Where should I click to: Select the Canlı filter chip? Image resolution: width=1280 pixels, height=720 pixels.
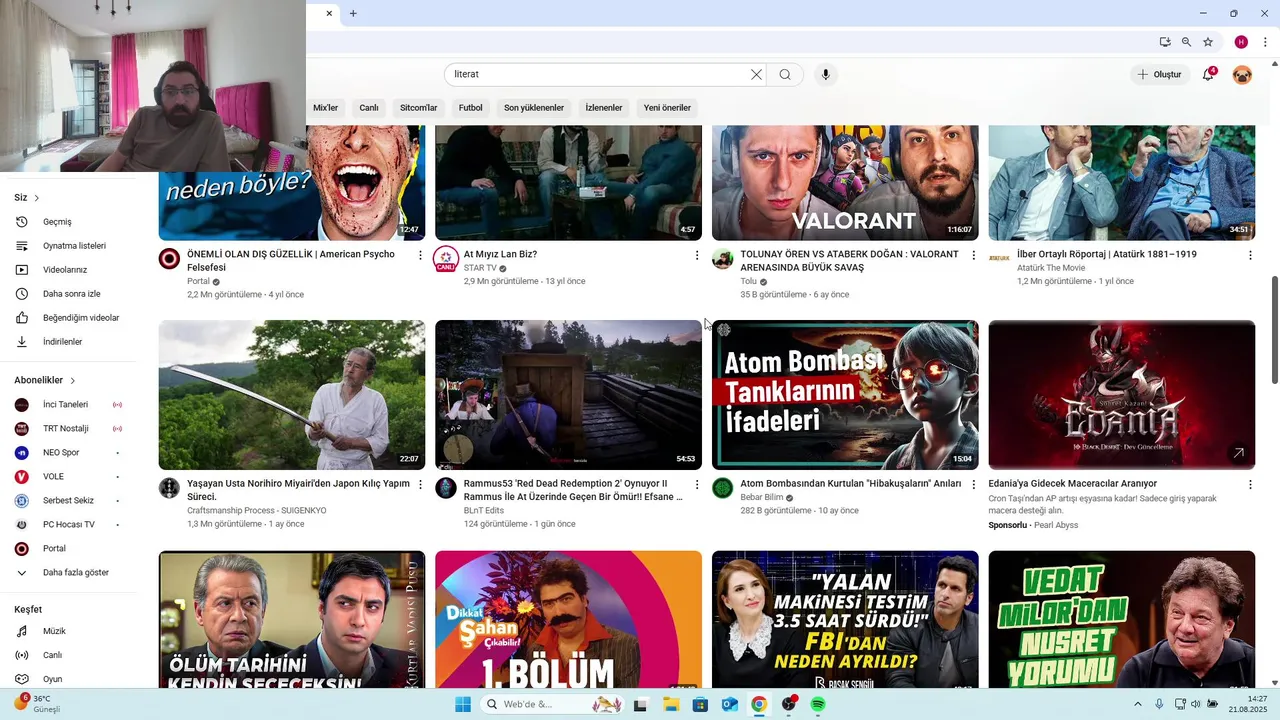click(x=369, y=108)
